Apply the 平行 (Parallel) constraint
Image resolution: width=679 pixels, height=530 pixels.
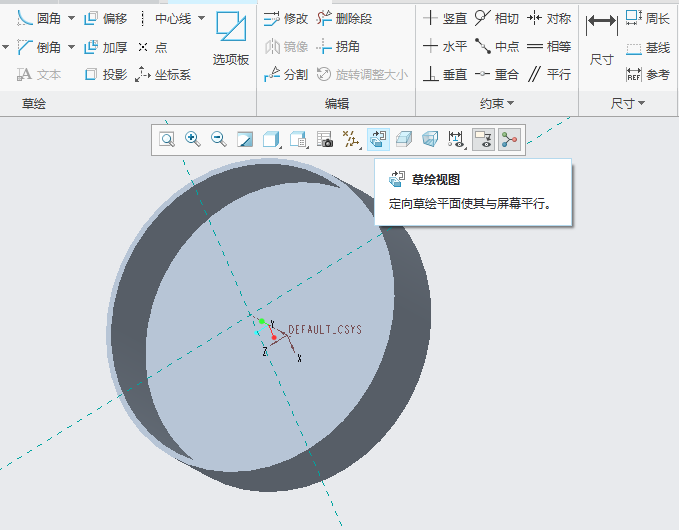click(549, 74)
